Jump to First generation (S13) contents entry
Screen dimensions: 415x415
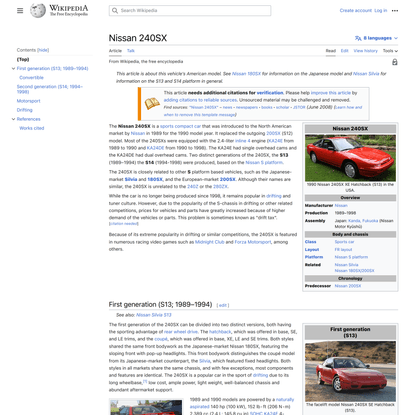pyautogui.click(x=52, y=69)
